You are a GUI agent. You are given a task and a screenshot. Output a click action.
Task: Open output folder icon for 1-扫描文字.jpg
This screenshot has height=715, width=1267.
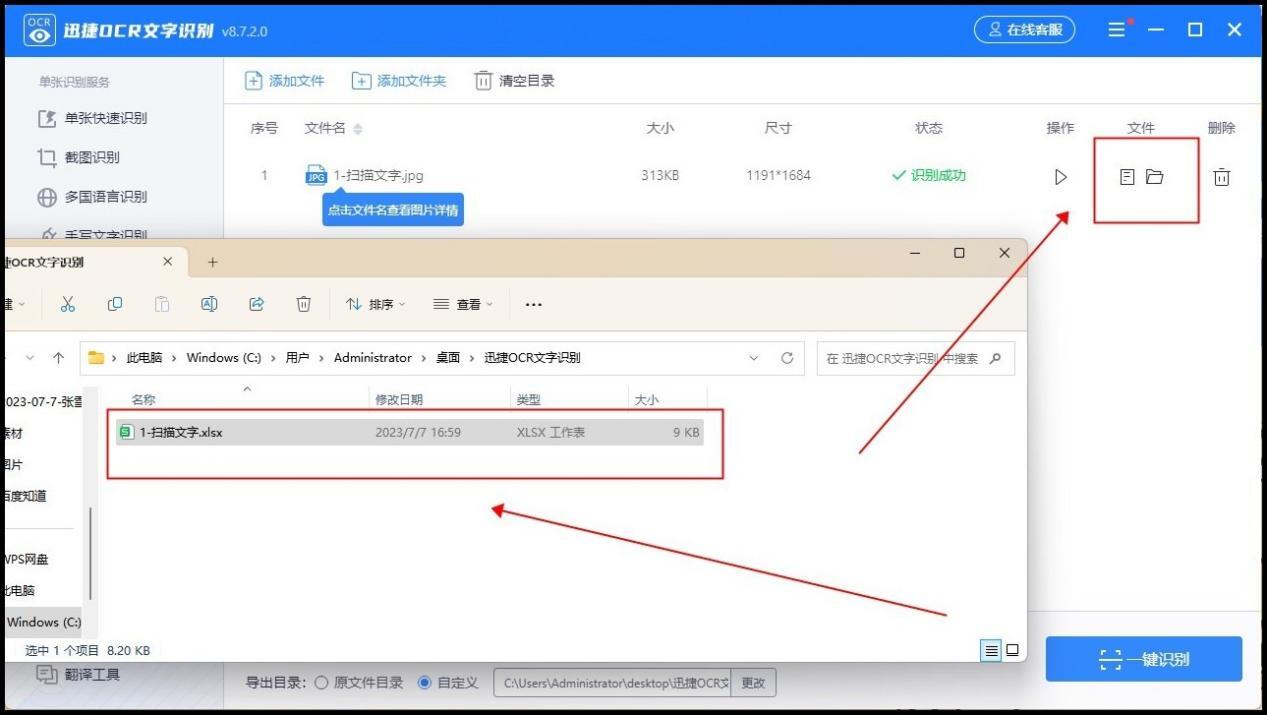1155,177
